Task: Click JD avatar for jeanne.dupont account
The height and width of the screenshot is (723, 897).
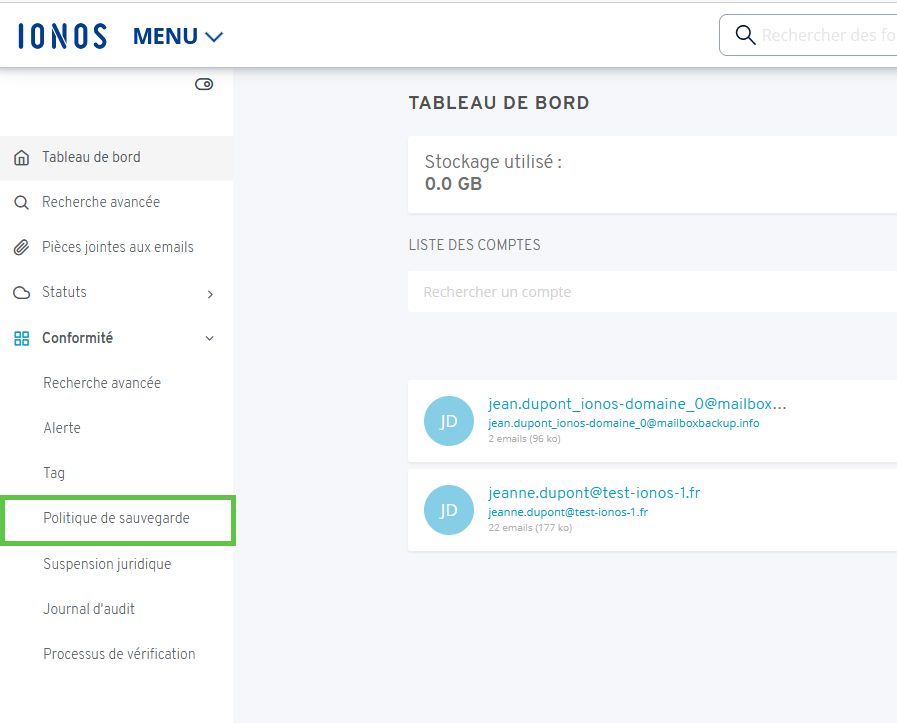Action: [448, 510]
